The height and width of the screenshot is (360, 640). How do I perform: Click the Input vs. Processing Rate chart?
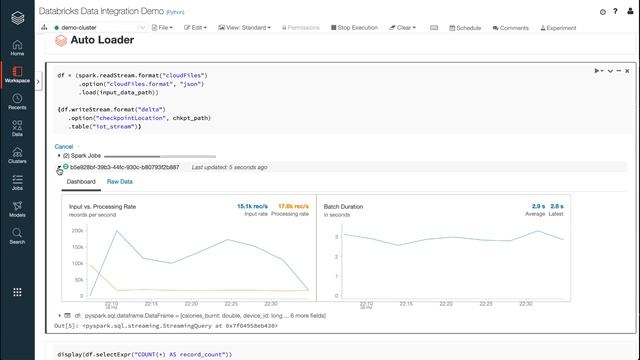point(189,248)
